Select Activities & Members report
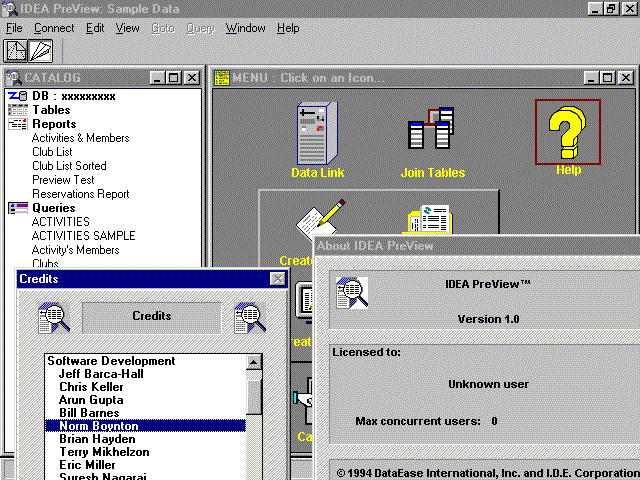This screenshot has height=480, width=640. (x=80, y=138)
